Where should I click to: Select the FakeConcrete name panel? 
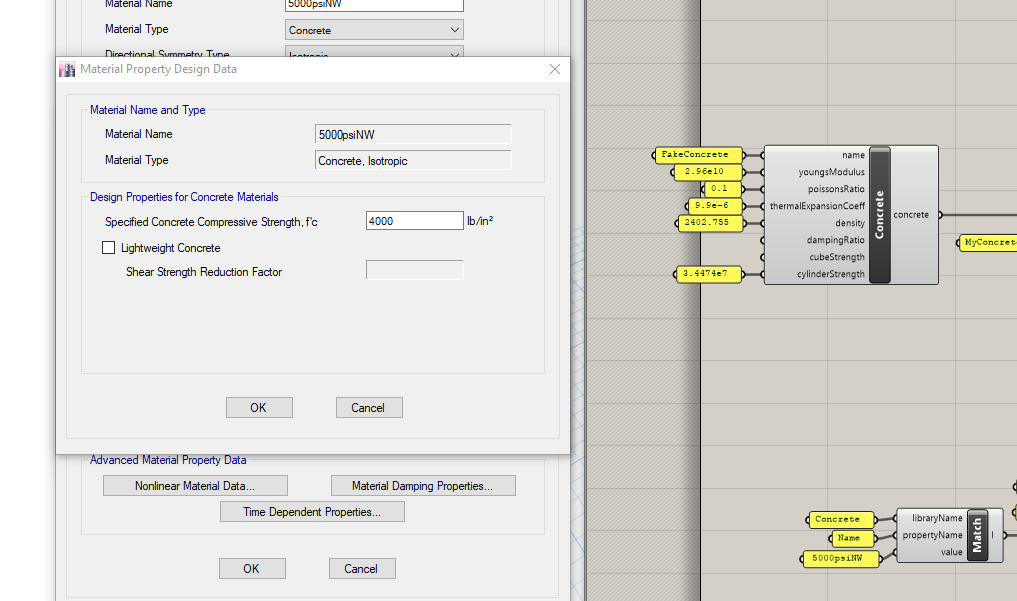click(697, 155)
